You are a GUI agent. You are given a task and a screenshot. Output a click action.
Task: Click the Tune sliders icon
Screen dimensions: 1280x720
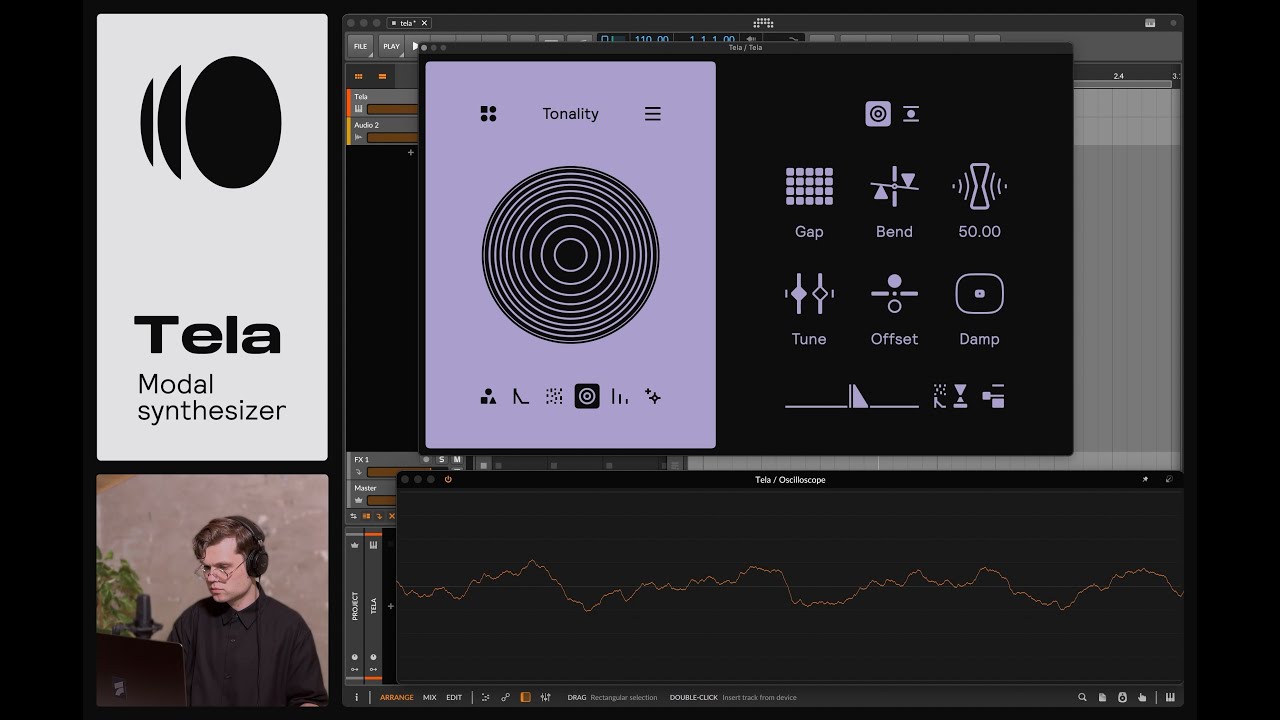[x=809, y=294]
